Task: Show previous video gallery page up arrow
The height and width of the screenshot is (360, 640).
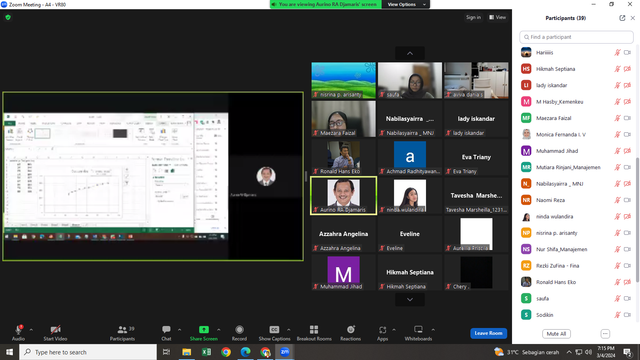Action: 410,53
